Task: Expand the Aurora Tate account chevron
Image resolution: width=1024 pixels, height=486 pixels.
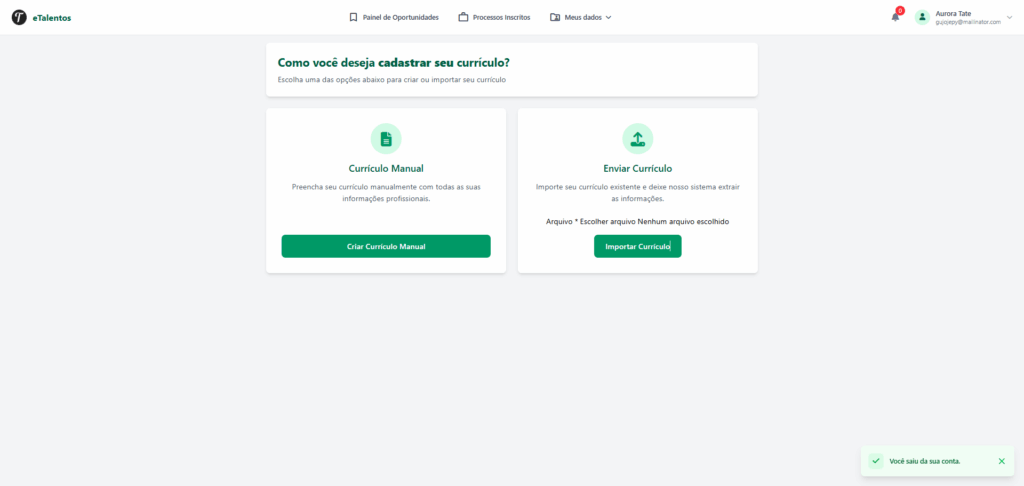Action: click(x=1010, y=18)
